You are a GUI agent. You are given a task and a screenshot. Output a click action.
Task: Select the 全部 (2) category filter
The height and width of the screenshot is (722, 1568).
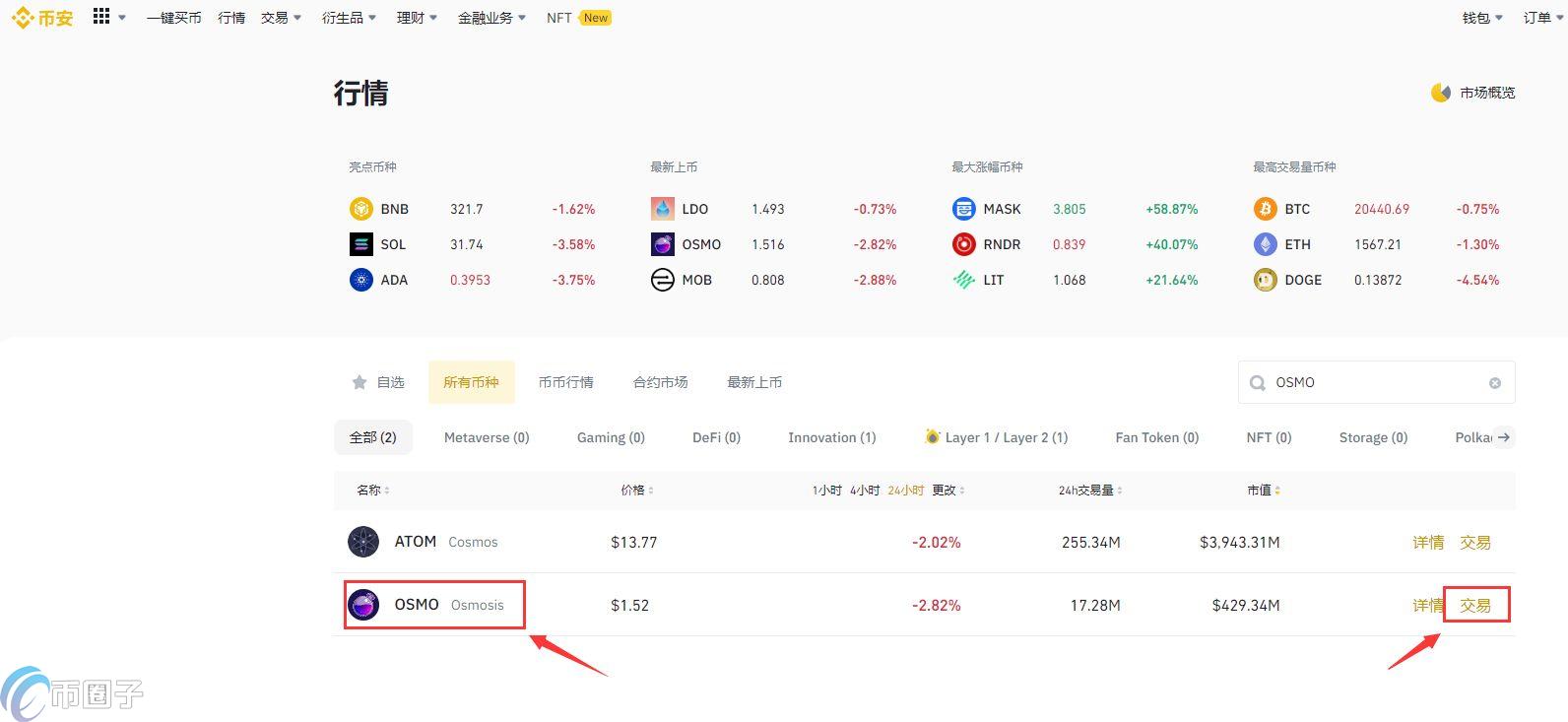pyautogui.click(x=372, y=437)
